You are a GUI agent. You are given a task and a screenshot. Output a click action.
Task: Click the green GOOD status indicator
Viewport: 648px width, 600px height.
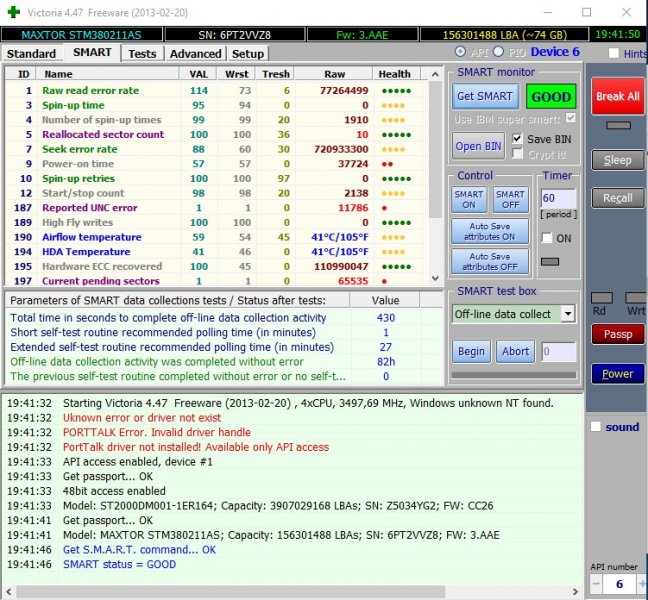[551, 97]
